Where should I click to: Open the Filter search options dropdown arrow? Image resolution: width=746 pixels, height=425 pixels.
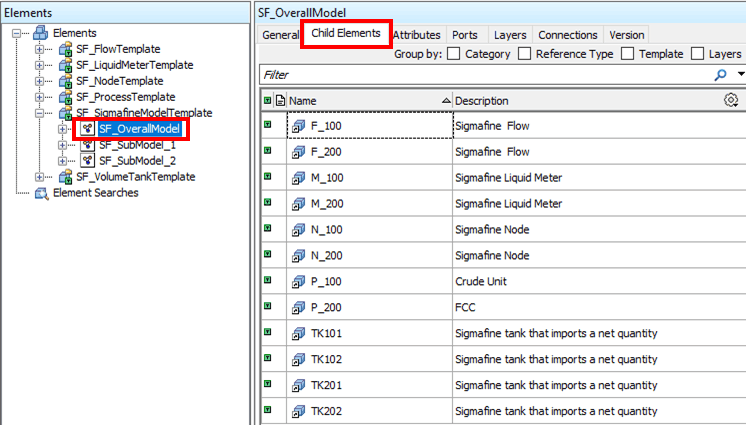click(x=740, y=75)
